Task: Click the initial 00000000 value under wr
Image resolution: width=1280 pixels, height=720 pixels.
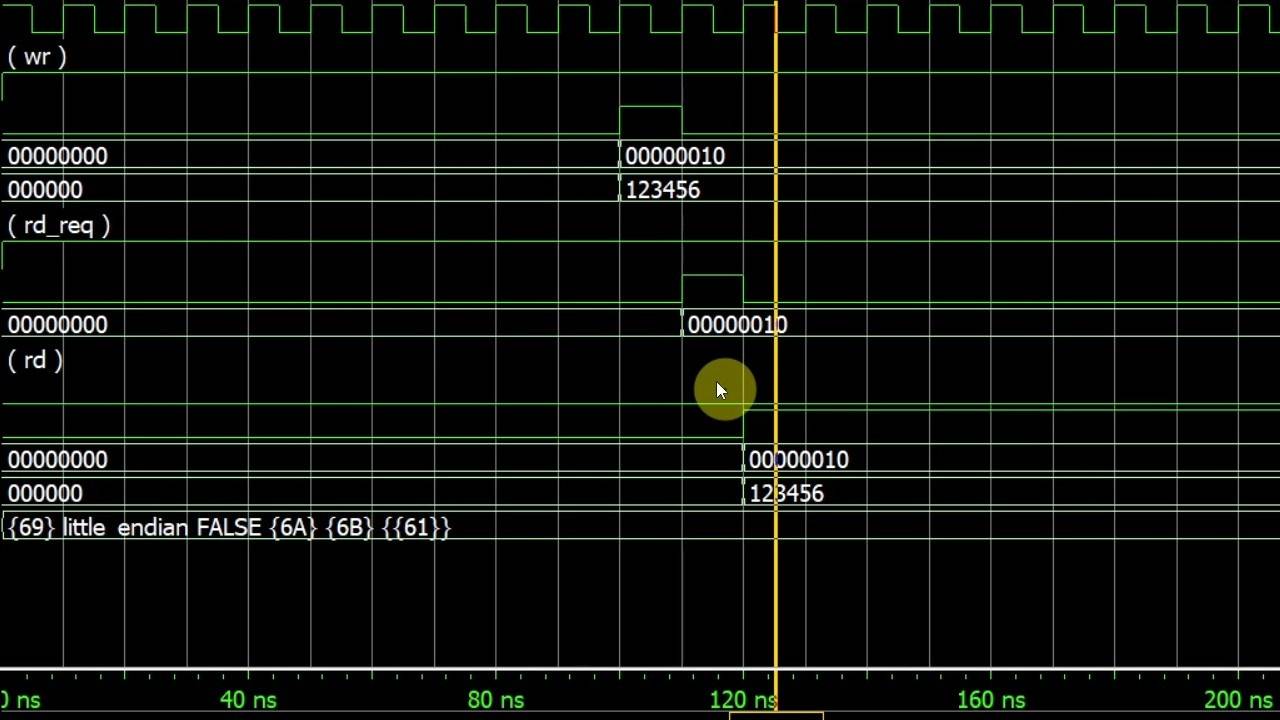Action: click(57, 156)
